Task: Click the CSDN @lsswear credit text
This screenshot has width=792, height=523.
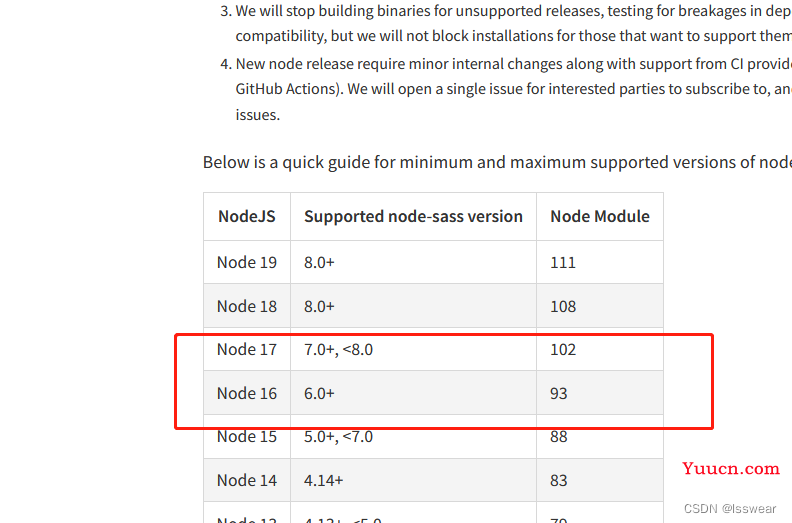Action: pos(729,508)
